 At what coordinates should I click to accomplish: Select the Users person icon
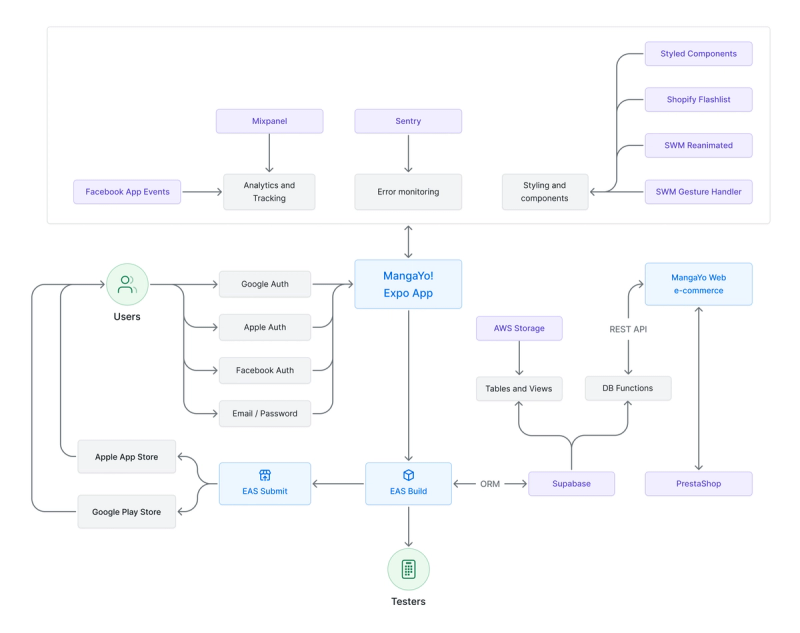(x=127, y=284)
